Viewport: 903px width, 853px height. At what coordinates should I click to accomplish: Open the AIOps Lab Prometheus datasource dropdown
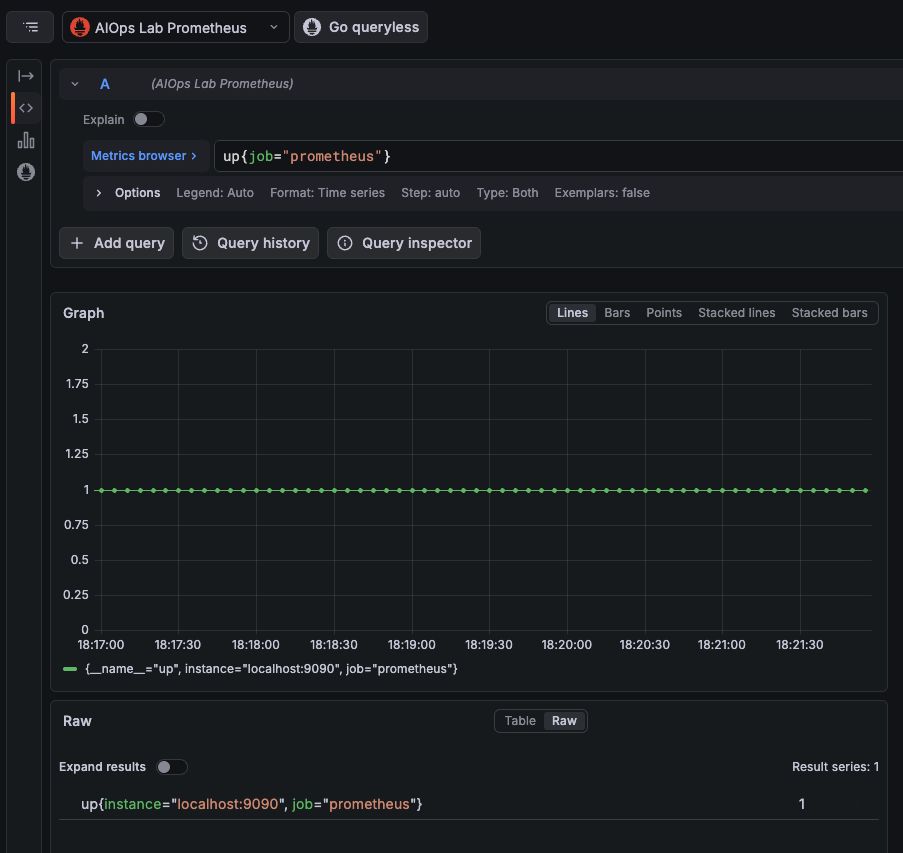176,27
